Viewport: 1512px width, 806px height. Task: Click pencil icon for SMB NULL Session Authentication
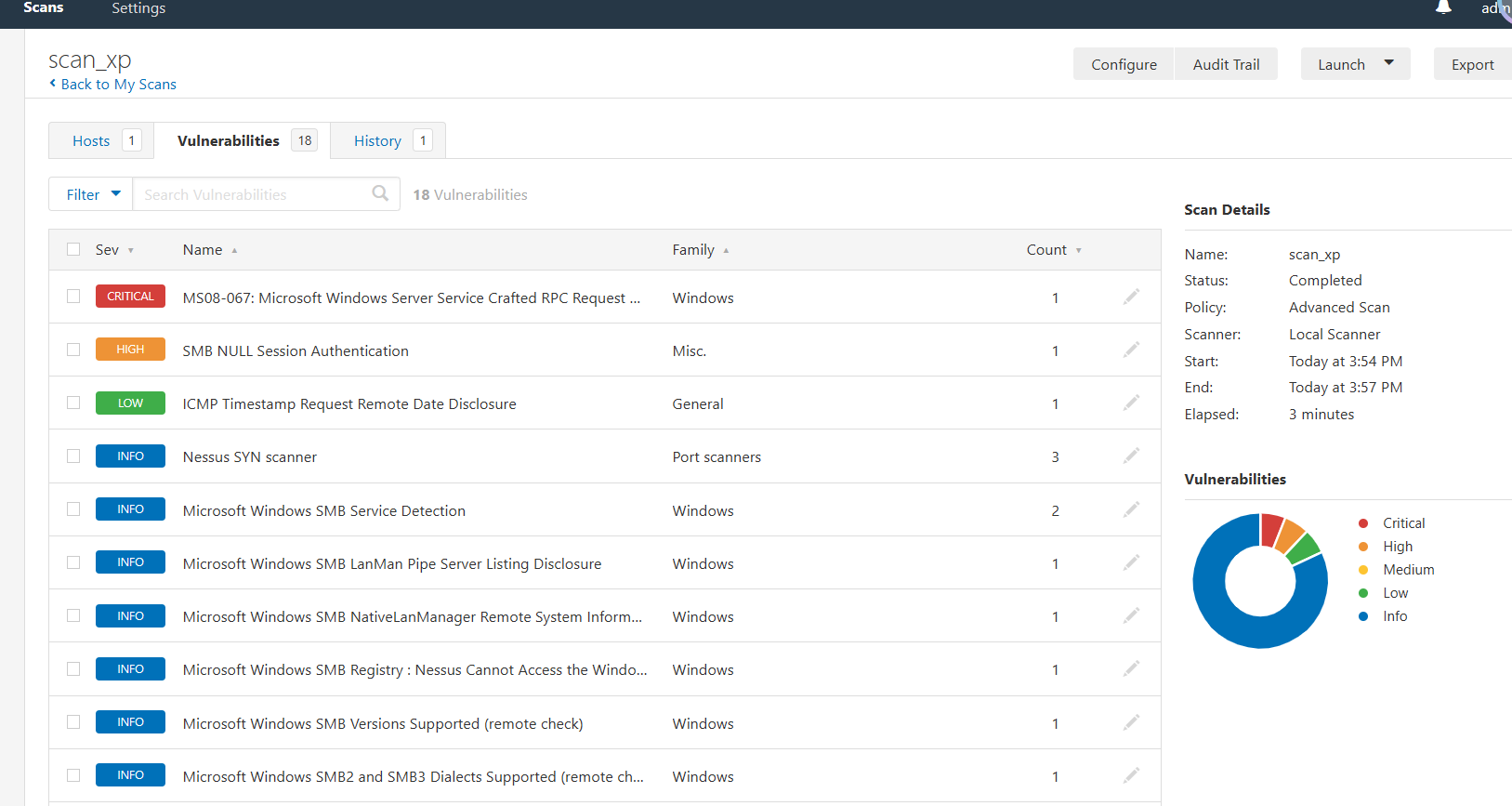(1131, 350)
